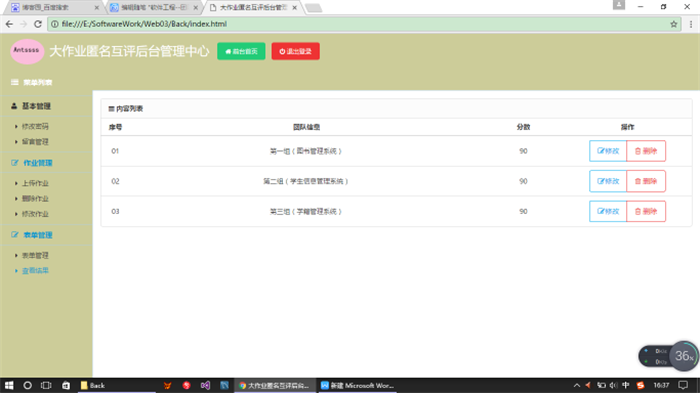This screenshot has height=393, width=700.
Task: Click the 第一组 team name cell
Action: click(x=306, y=151)
